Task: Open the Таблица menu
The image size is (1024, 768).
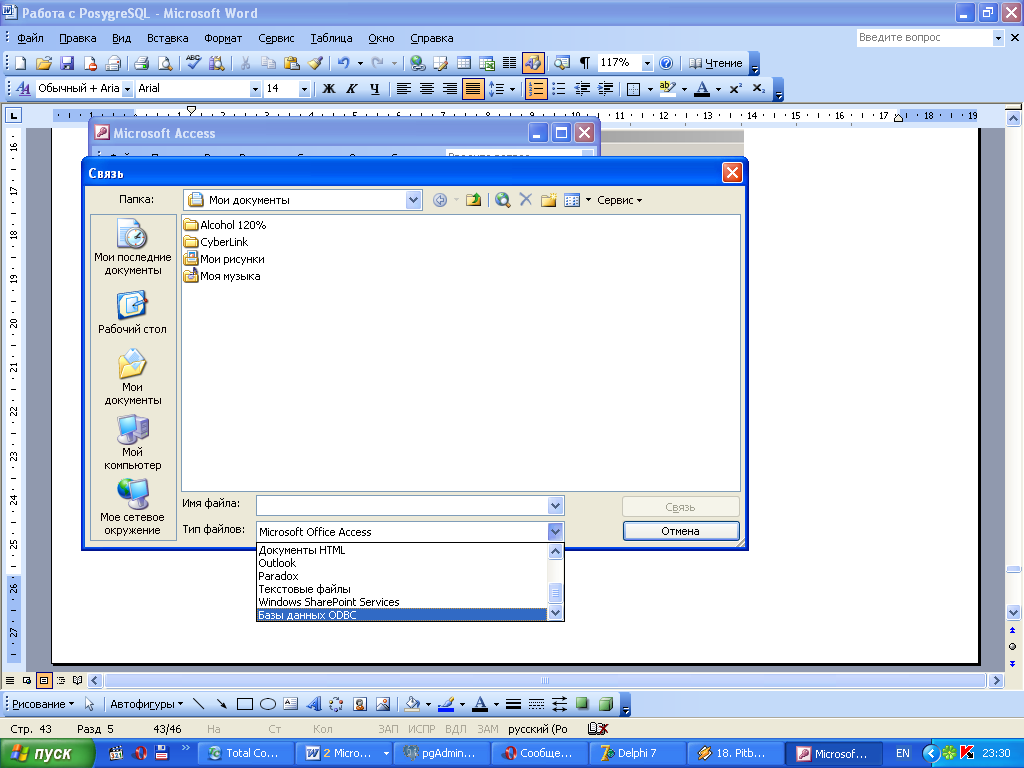Action: (x=331, y=39)
